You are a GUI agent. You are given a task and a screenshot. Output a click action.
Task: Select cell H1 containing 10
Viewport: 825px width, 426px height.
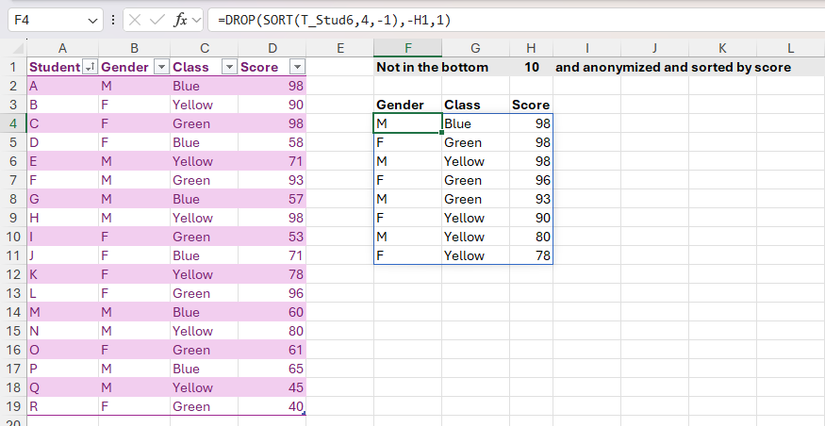(x=530, y=67)
